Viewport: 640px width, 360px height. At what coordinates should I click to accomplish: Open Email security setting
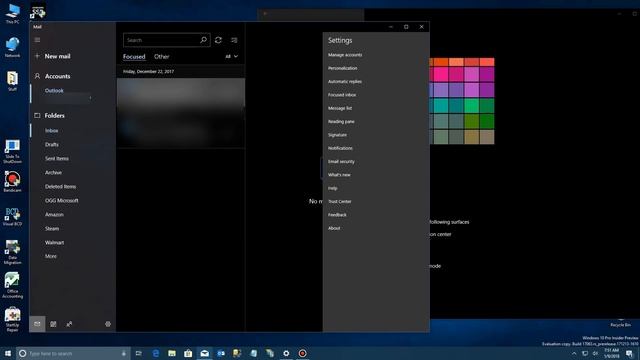tap(341, 162)
